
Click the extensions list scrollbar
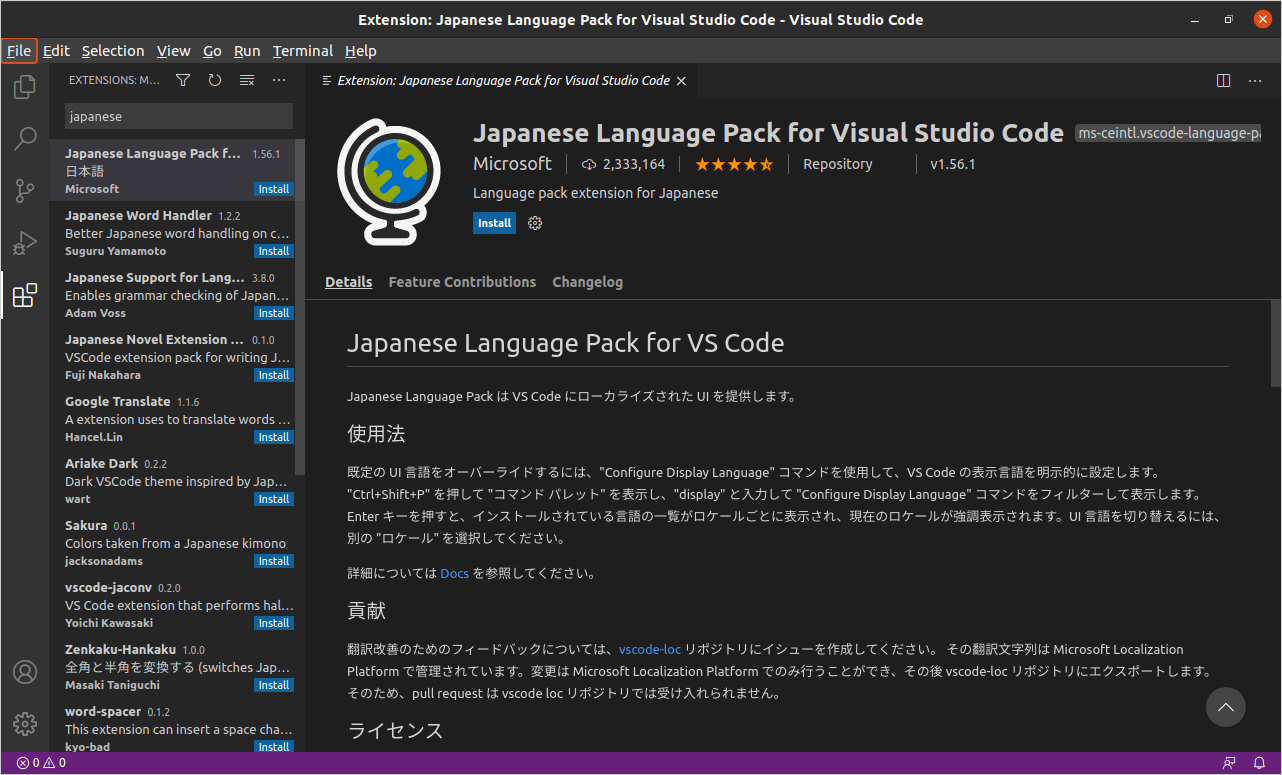point(300,306)
